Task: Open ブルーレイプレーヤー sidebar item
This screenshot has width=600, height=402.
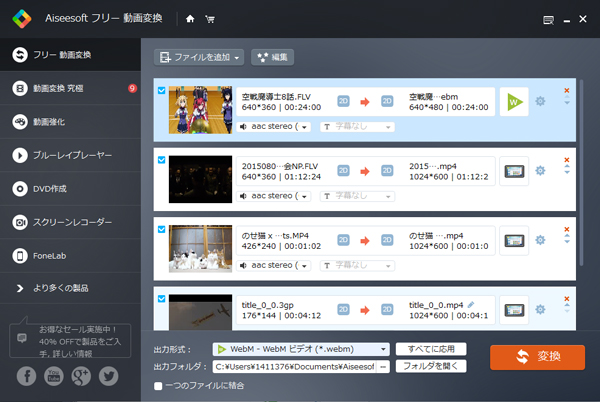Action: point(70,155)
